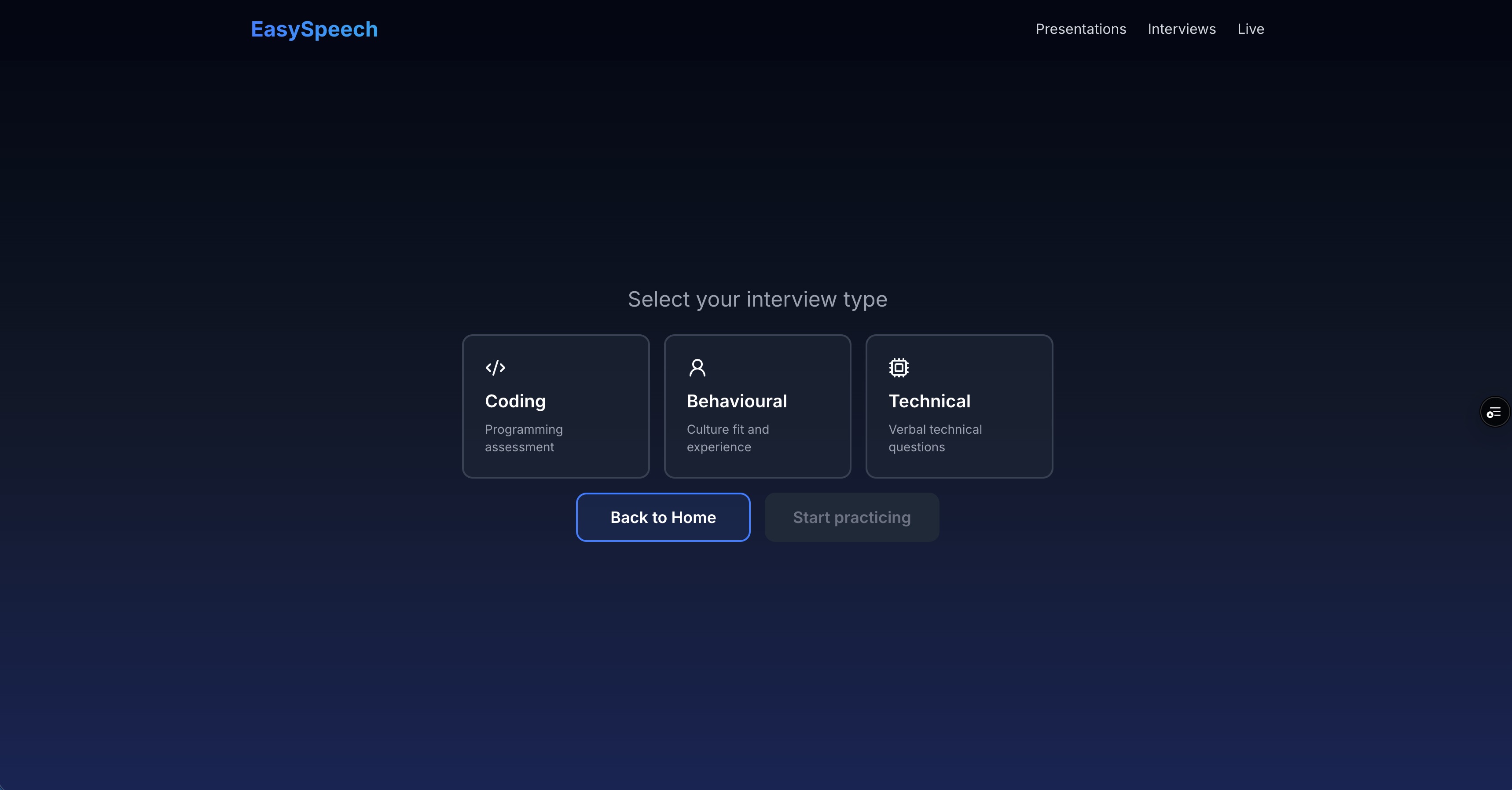The height and width of the screenshot is (790, 1512).
Task: Click the Technical card title text
Action: (x=929, y=401)
